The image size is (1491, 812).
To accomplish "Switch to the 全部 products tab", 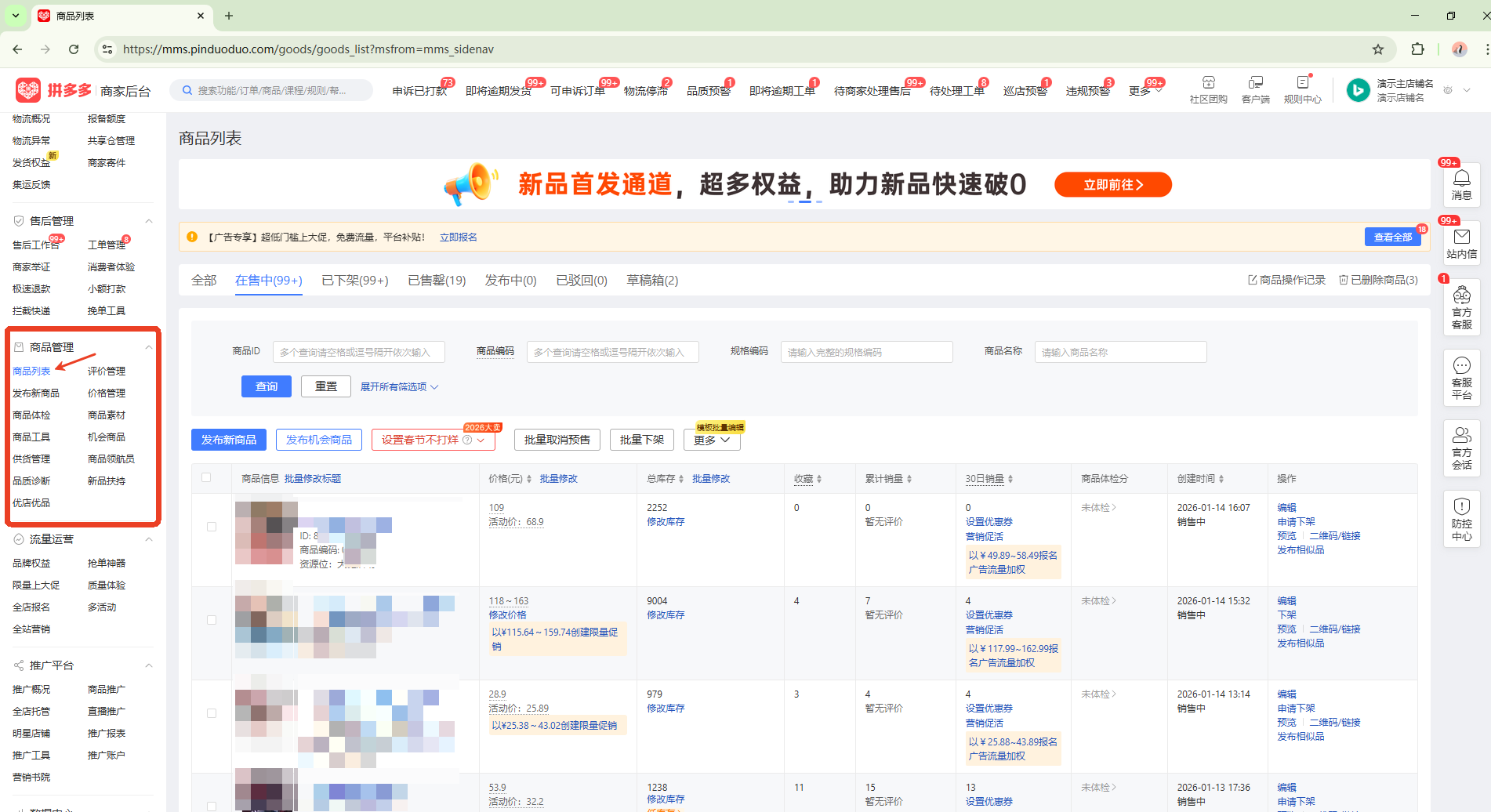I will (x=204, y=281).
